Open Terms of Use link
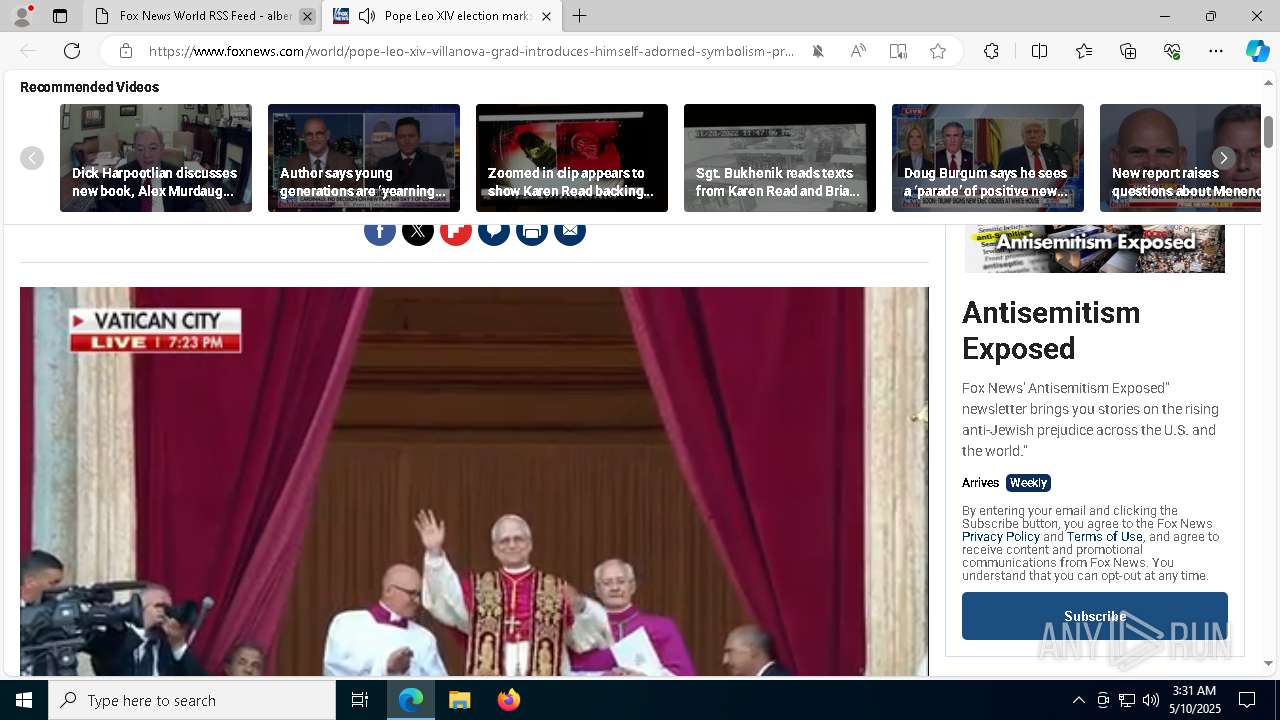Screen dimensions: 1280x720 tap(1104, 537)
